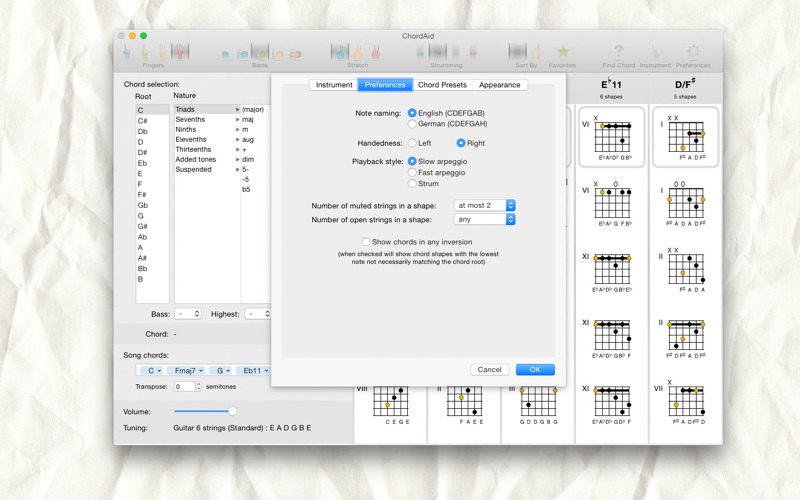Select English (CDEFGAB) note naming
Viewport: 800px width, 500px height.
[412, 113]
